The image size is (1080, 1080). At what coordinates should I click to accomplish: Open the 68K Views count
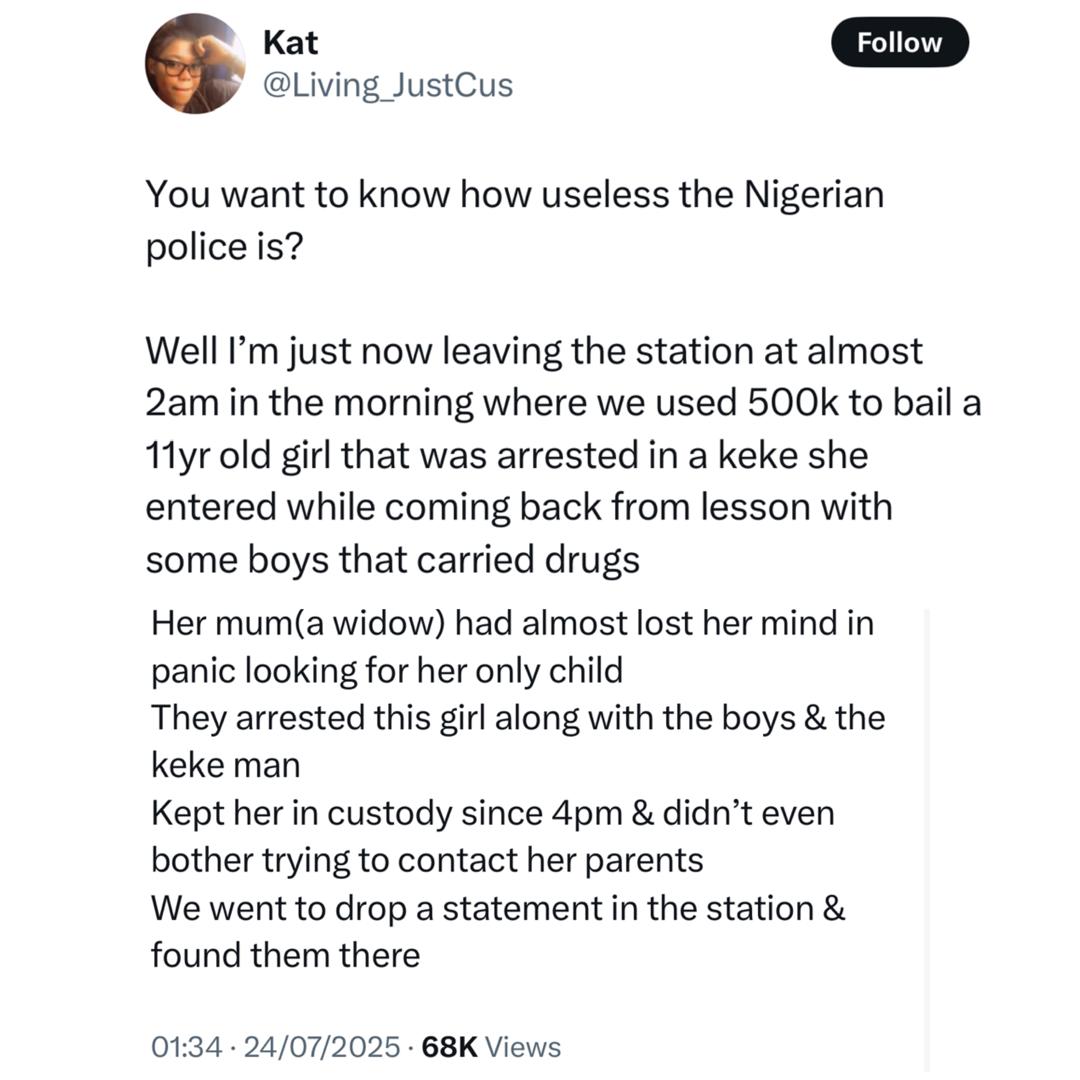492,1046
